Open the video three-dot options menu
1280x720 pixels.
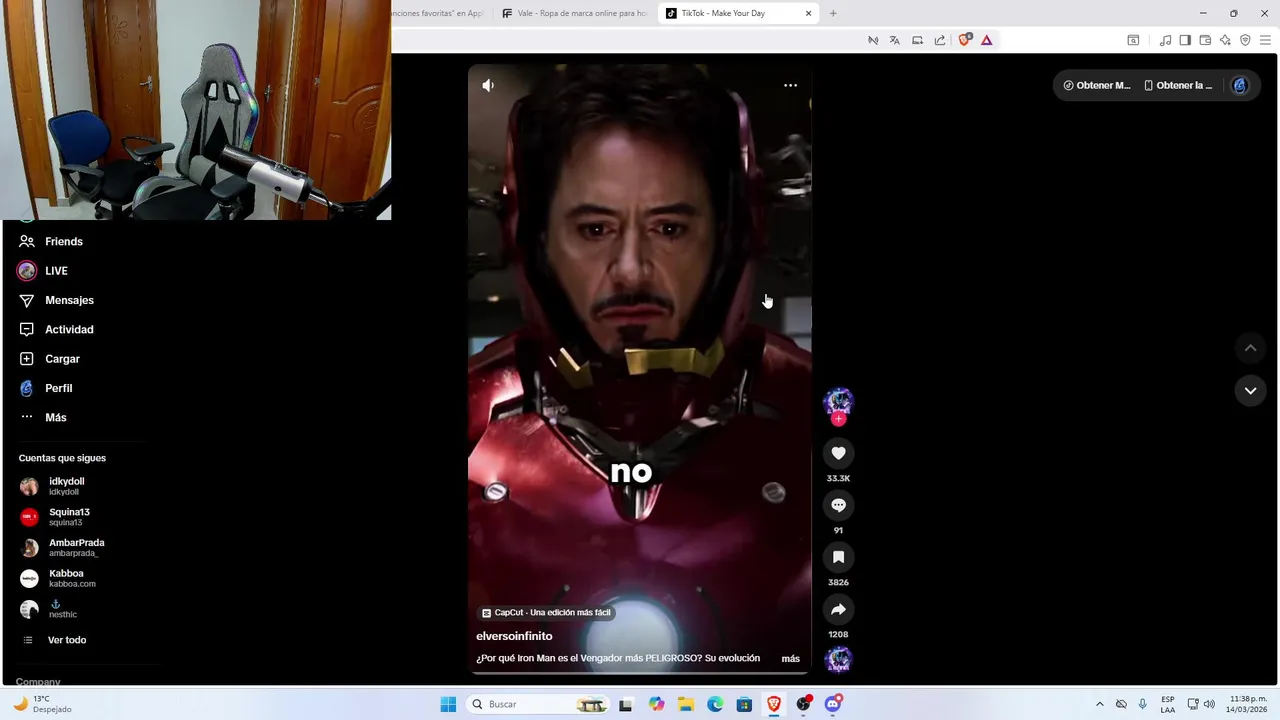[x=790, y=85]
